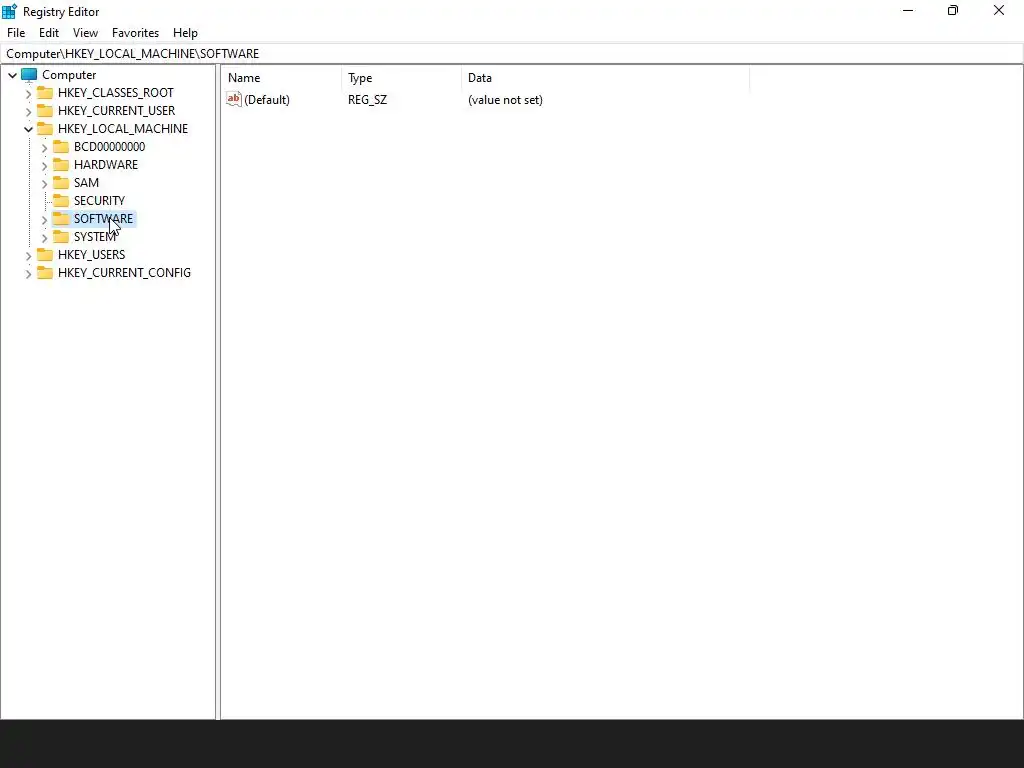Click the SECURITY folder icon
The width and height of the screenshot is (1024, 768).
[x=61, y=200]
